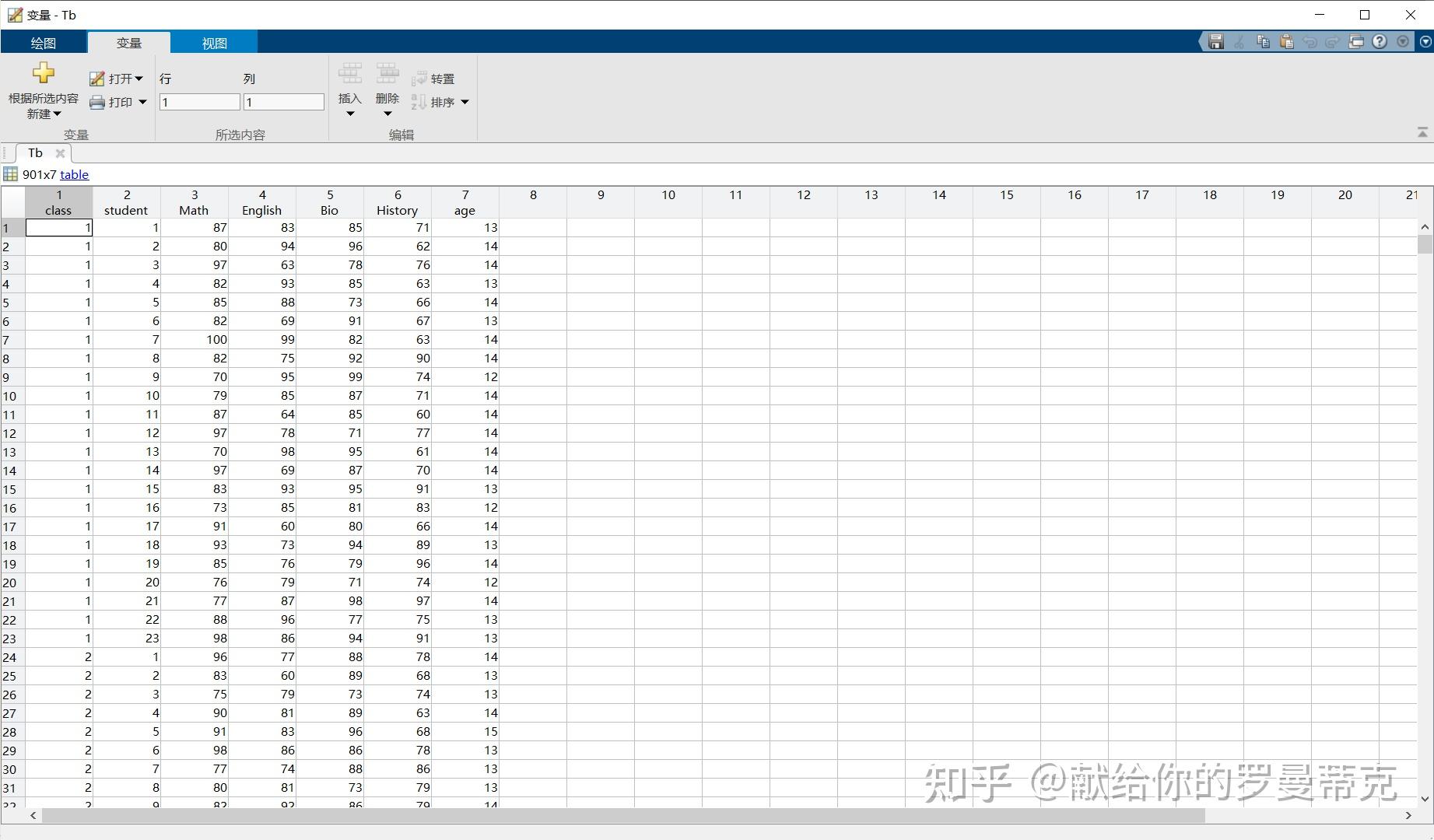
Task: Click the Paste icon in the quick access toolbar
Action: [1286, 41]
